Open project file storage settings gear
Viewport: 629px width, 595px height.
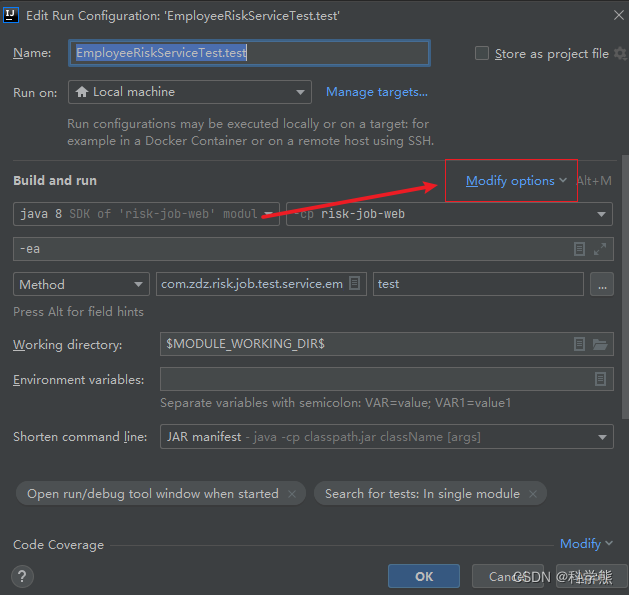(x=621, y=53)
